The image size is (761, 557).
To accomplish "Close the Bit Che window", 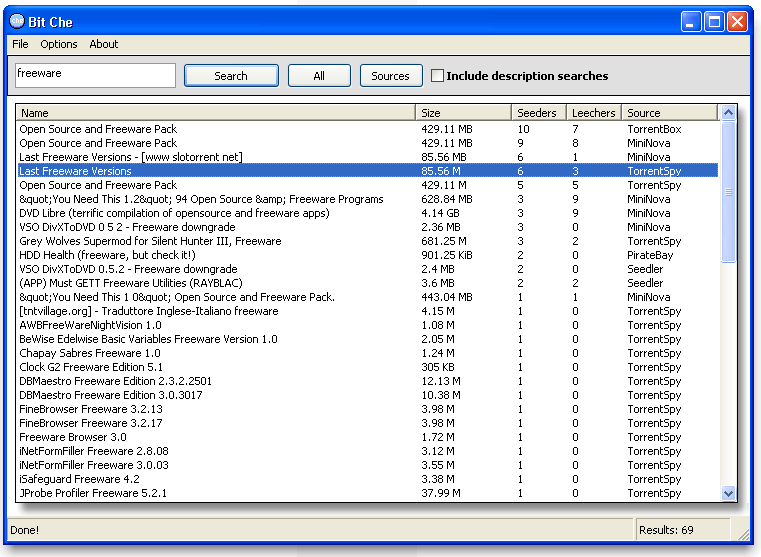I will (738, 22).
